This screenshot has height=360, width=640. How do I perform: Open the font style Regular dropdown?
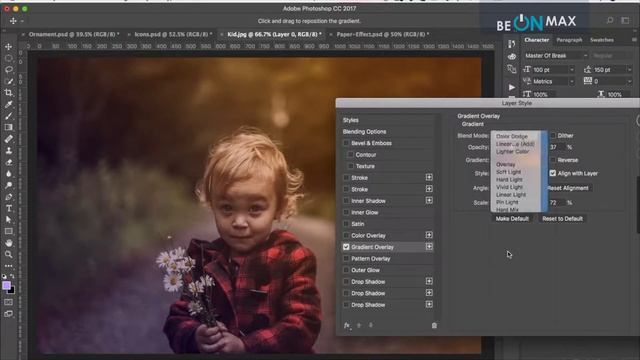click(611, 56)
